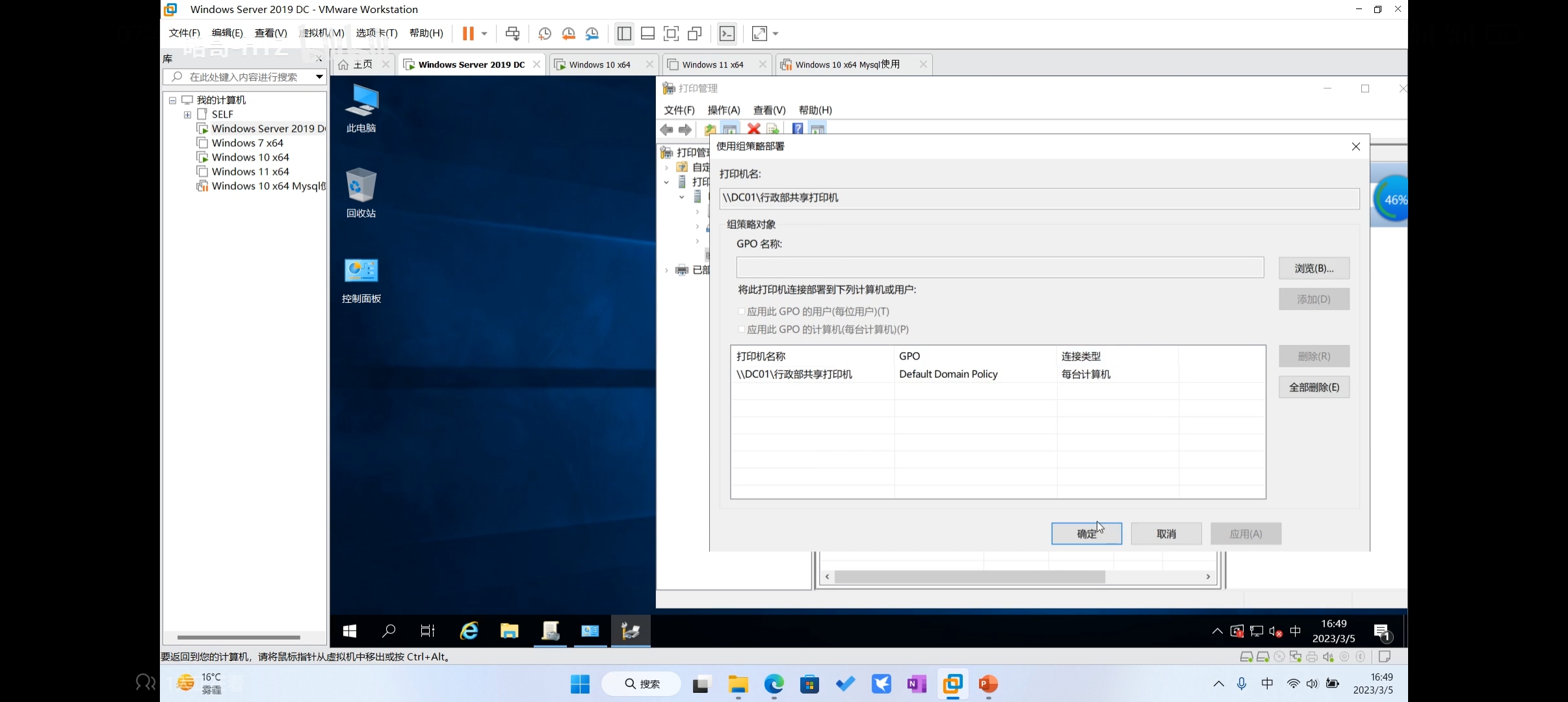Image resolution: width=1568 pixels, height=702 pixels.
Task: Click the 确定 button in the dialog
Action: click(x=1086, y=534)
